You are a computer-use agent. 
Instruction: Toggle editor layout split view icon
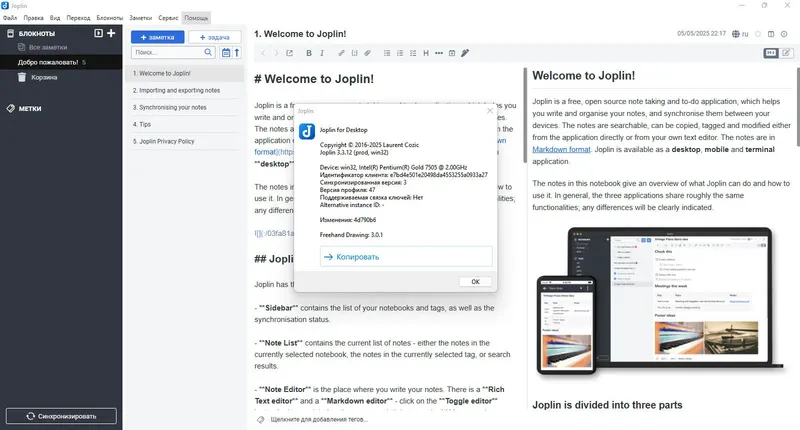coord(771,34)
